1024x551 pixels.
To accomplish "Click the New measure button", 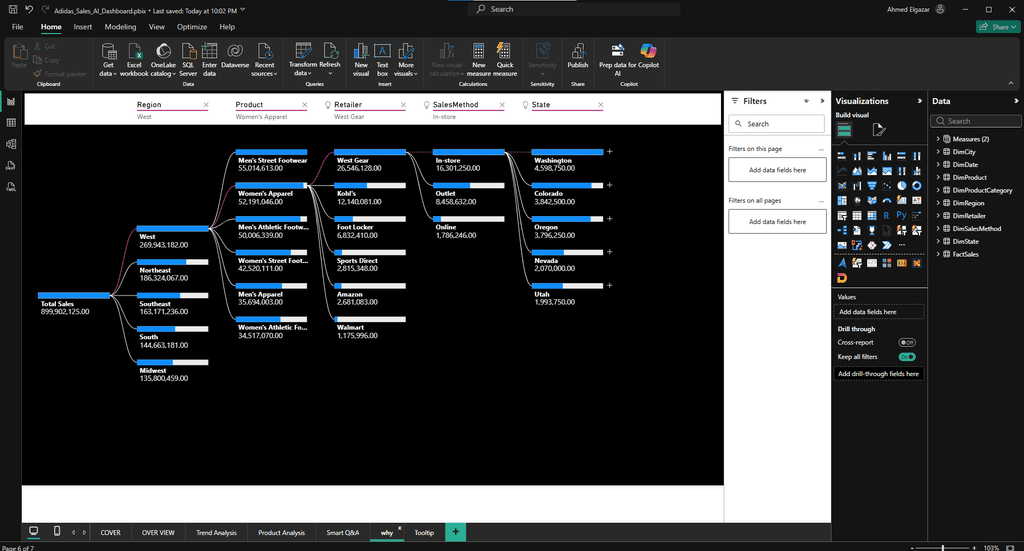I will (479, 59).
